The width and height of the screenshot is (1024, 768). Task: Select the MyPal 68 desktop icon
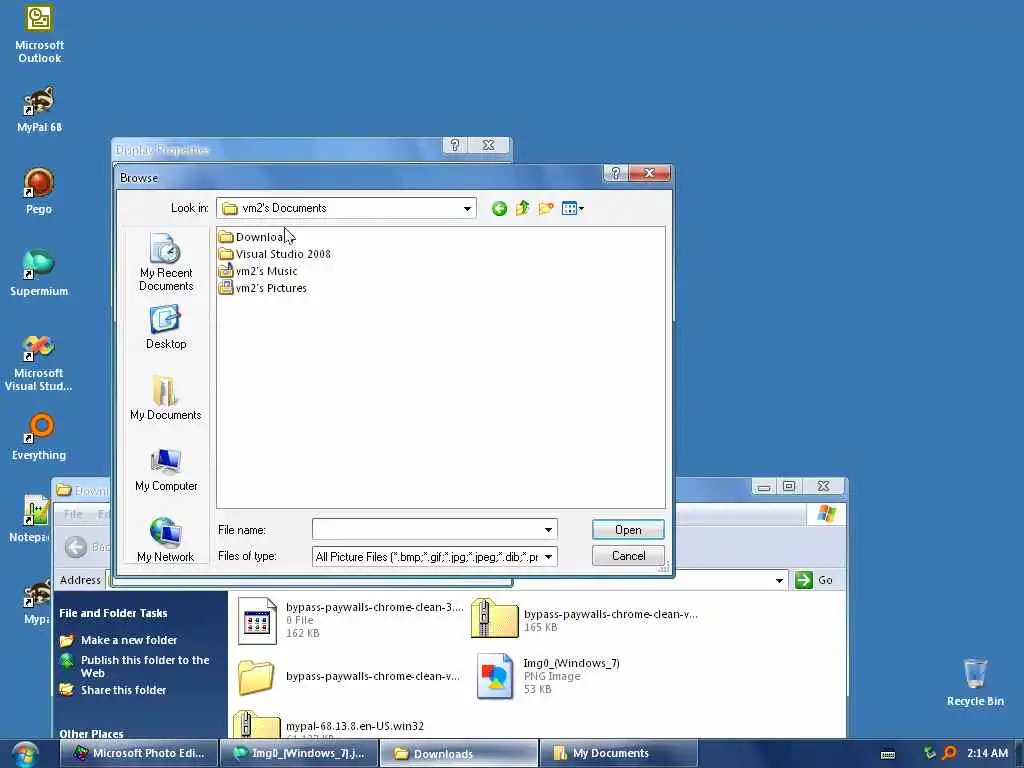[39, 110]
